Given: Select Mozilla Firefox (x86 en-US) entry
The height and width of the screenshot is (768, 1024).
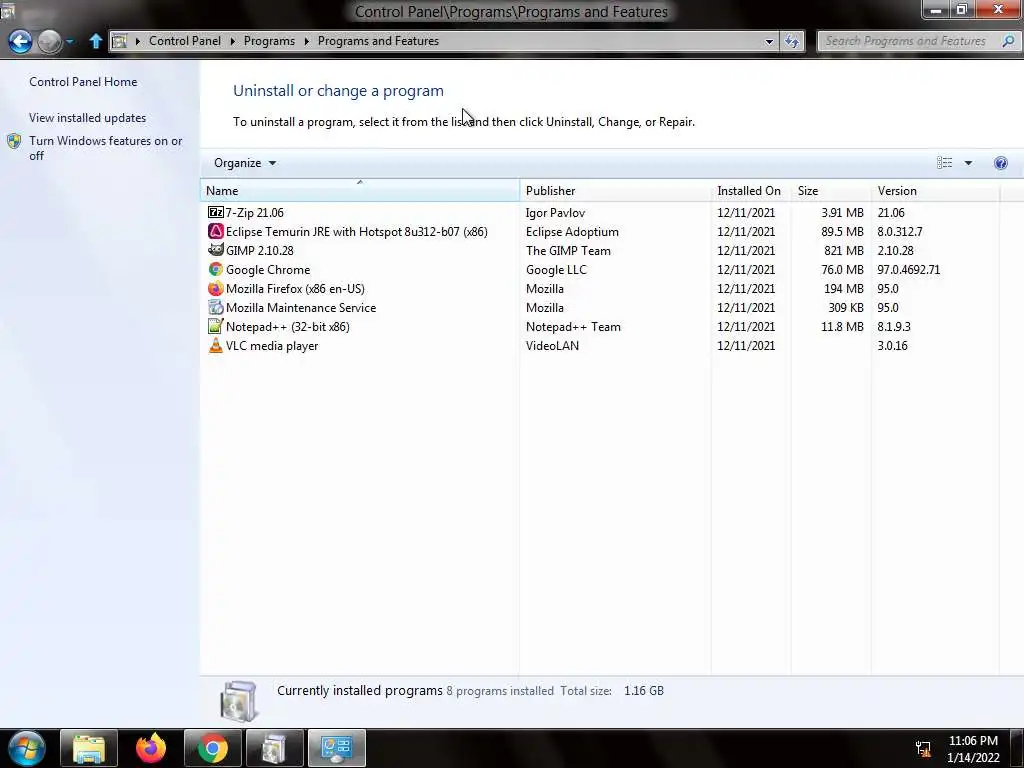Looking at the screenshot, I should [x=295, y=288].
